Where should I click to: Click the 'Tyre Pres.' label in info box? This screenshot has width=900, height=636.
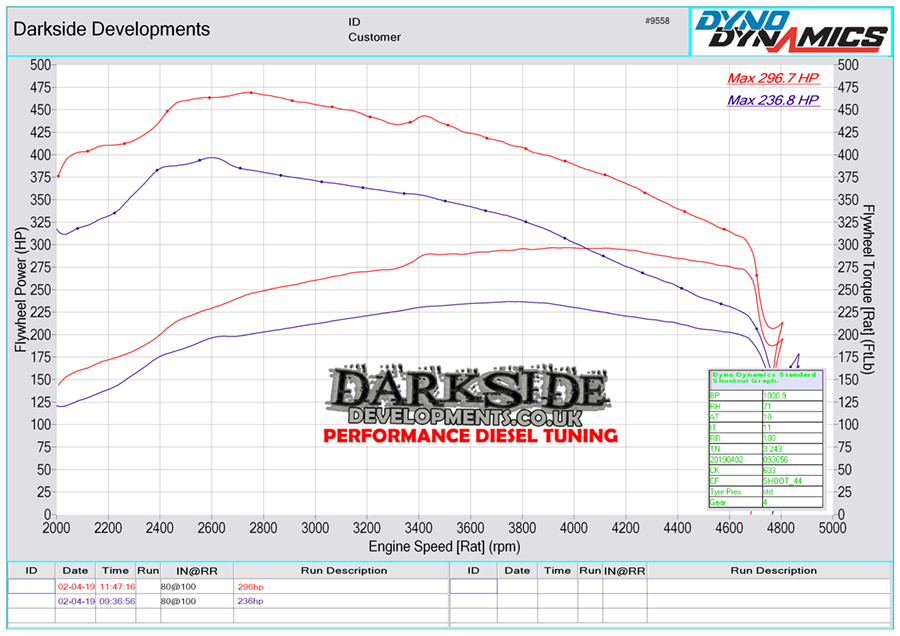point(726,491)
